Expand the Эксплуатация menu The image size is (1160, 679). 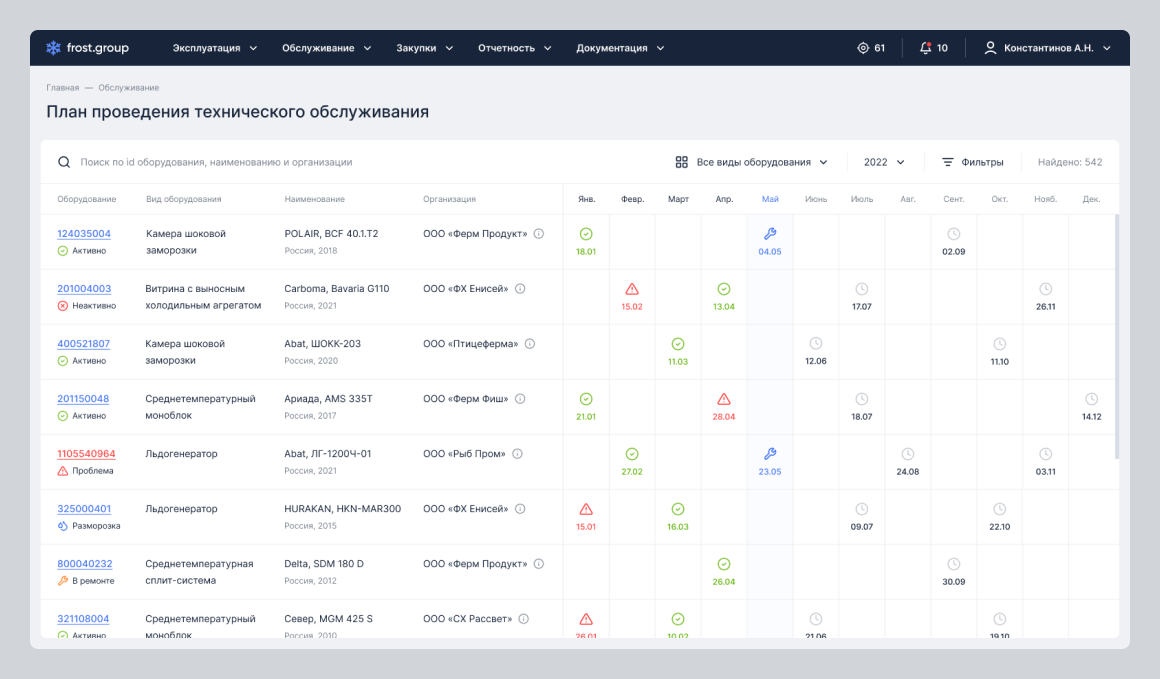[215, 48]
